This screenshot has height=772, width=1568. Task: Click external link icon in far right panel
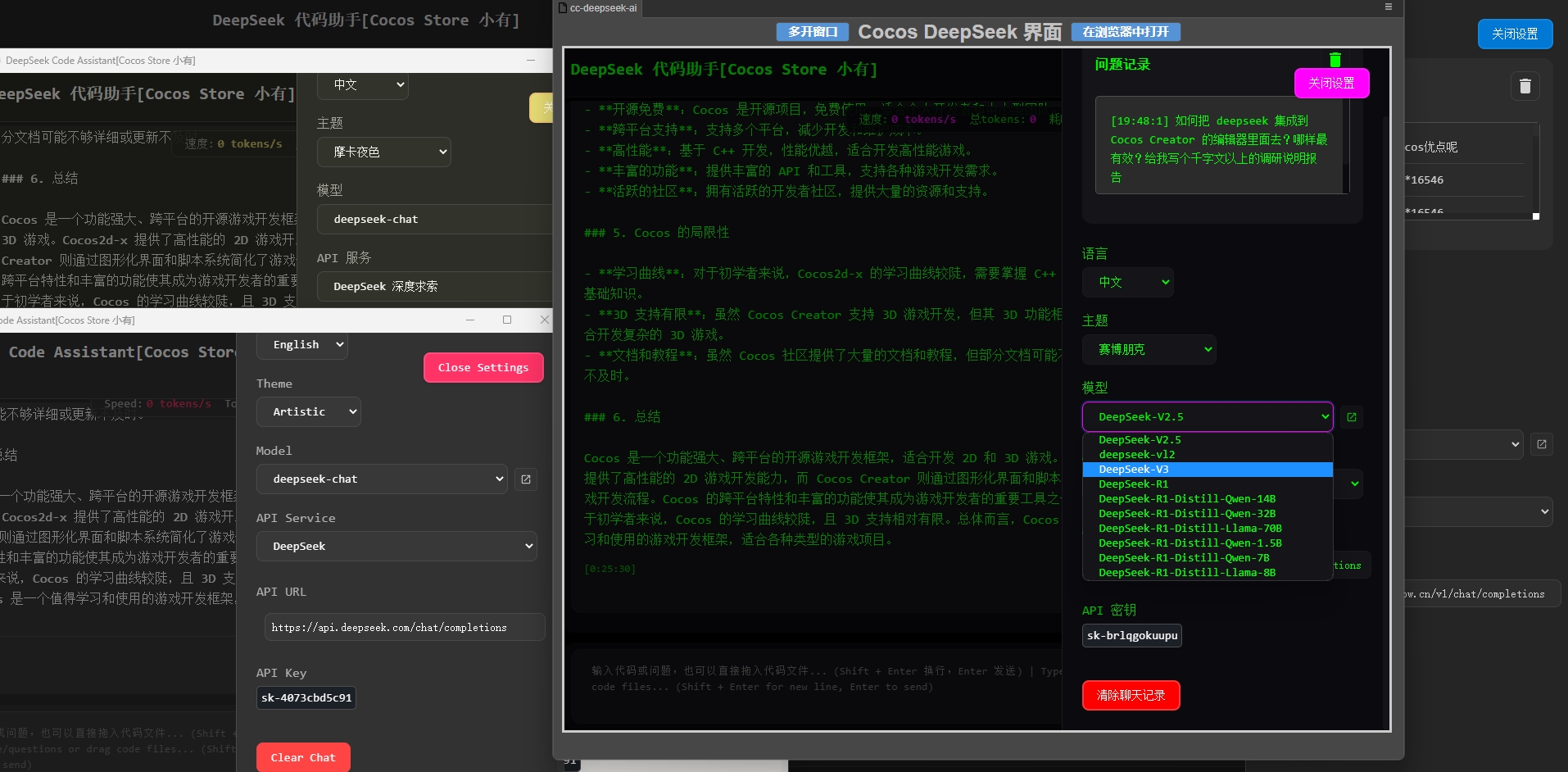pos(1542,444)
